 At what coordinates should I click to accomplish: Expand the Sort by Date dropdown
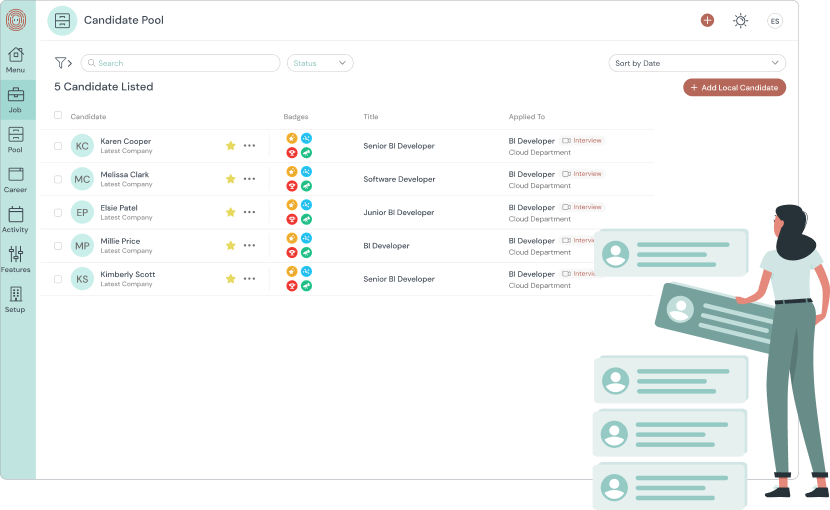(x=697, y=63)
